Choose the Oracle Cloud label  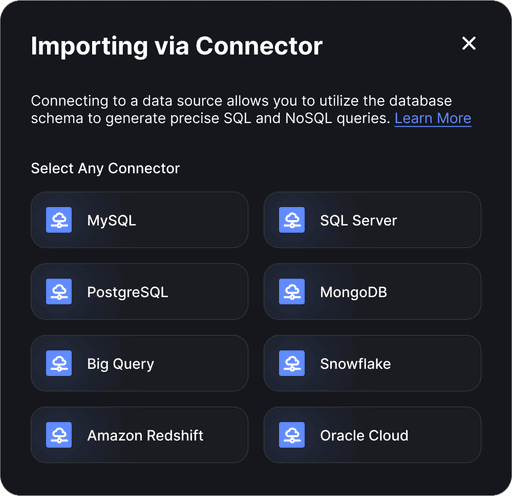[x=364, y=435]
